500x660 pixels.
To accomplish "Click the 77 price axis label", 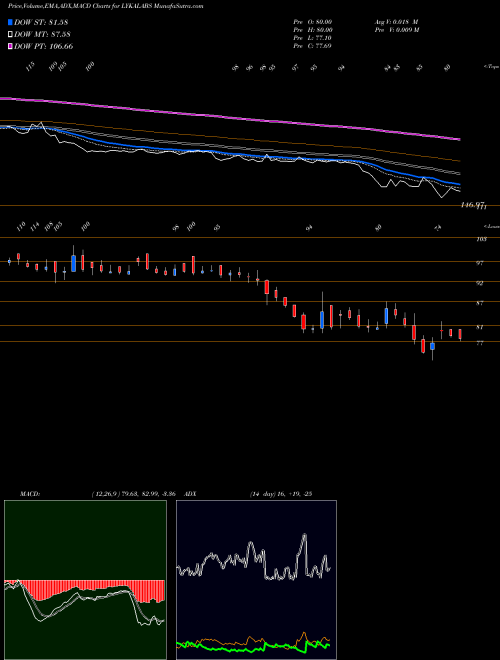I will pyautogui.click(x=479, y=343).
